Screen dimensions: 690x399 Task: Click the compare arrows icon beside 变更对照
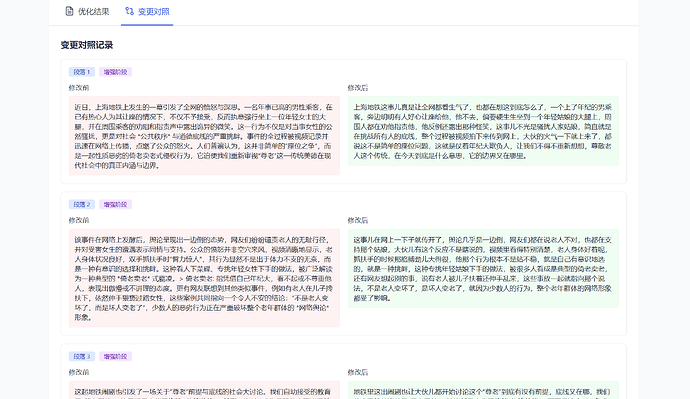pos(129,11)
